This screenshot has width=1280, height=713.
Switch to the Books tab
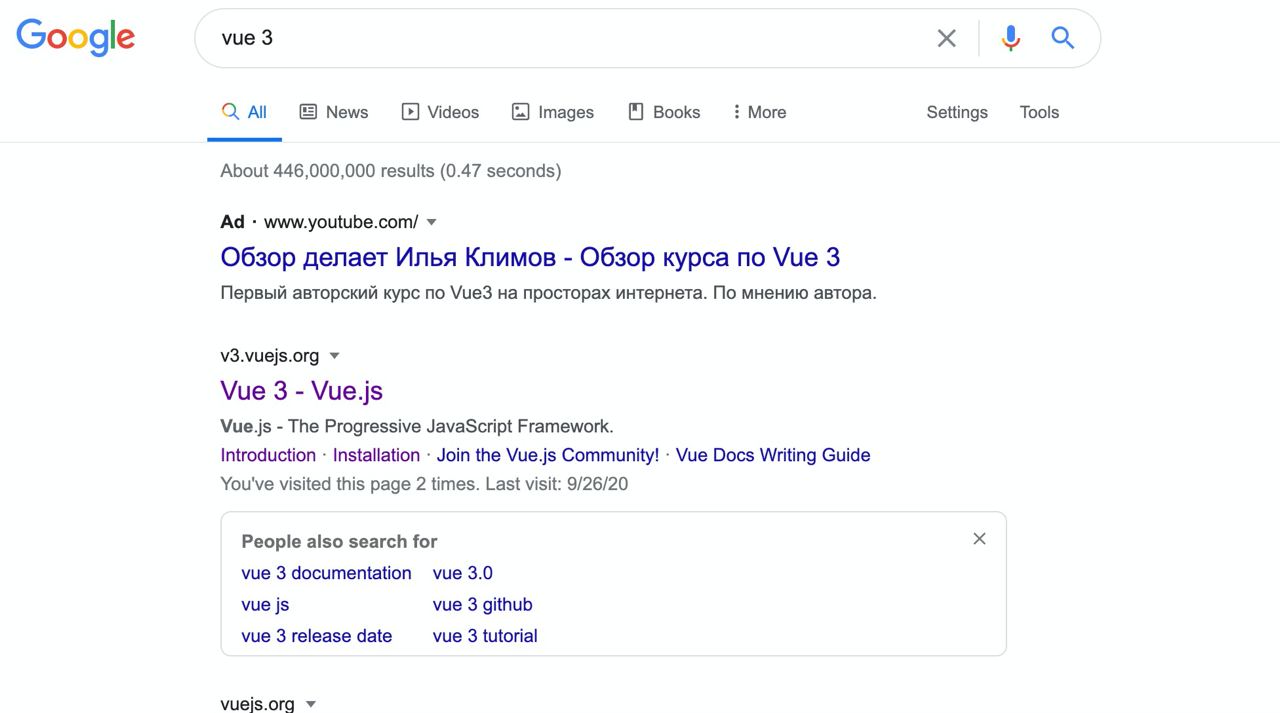664,112
